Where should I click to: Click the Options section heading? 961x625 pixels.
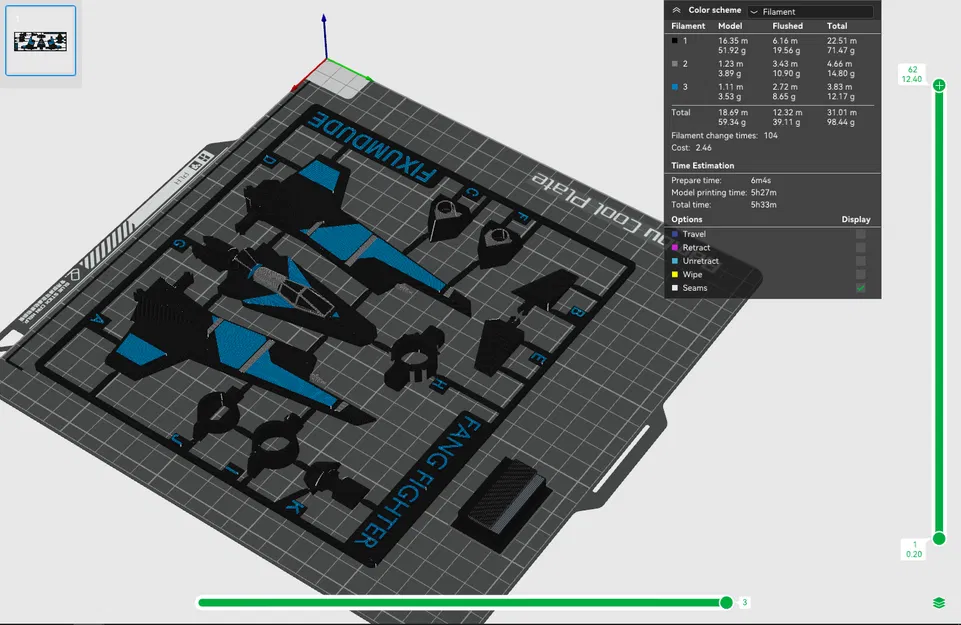686,219
